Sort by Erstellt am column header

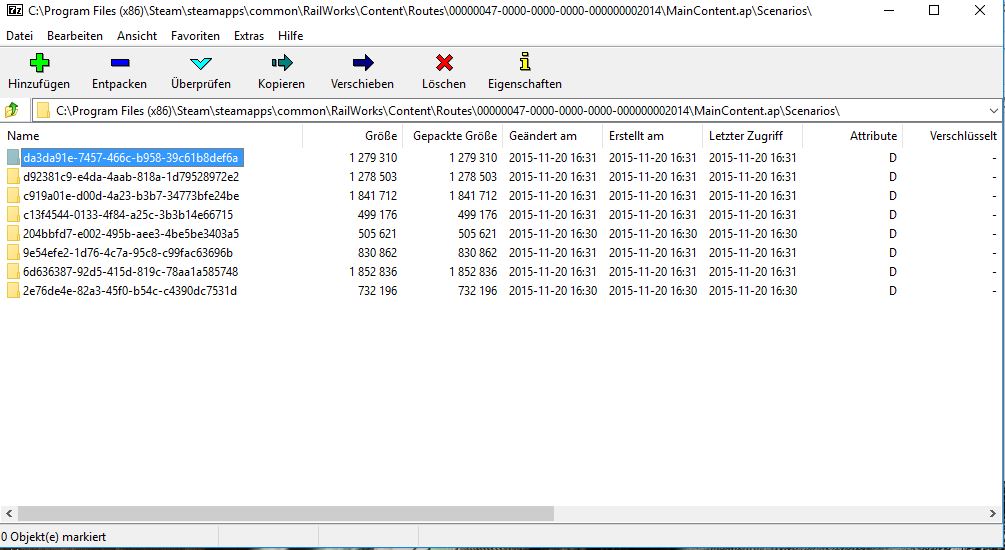(x=652, y=136)
